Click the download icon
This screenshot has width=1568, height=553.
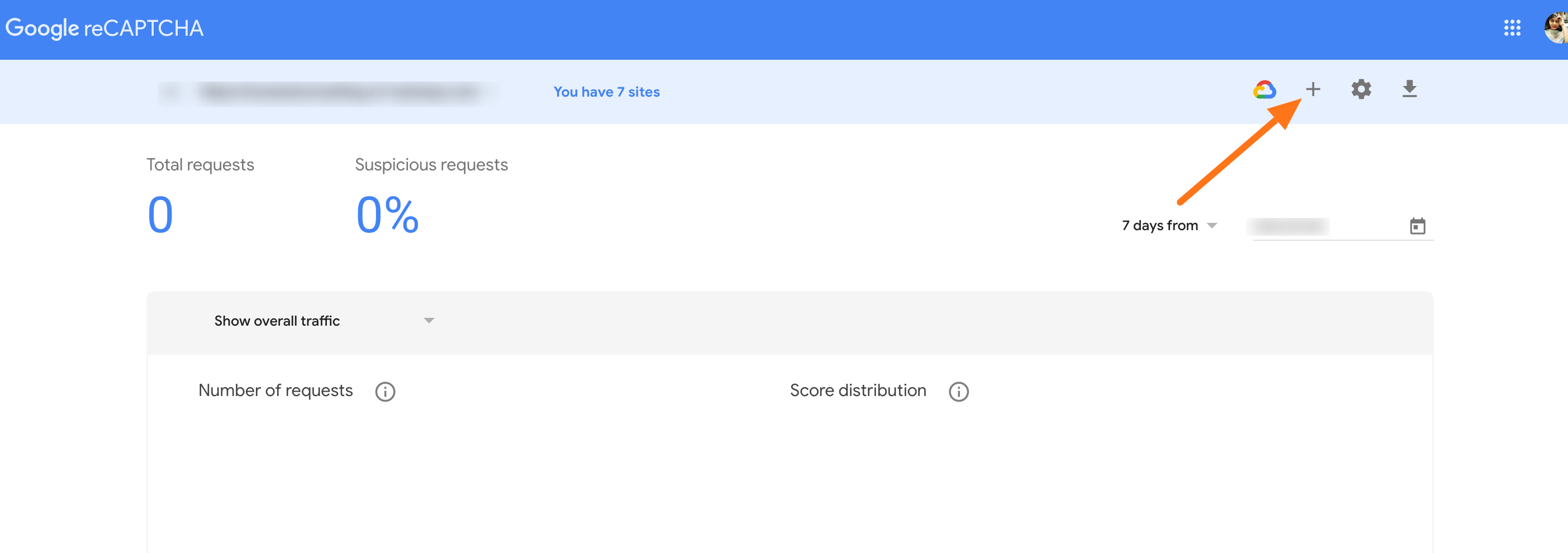(1409, 89)
